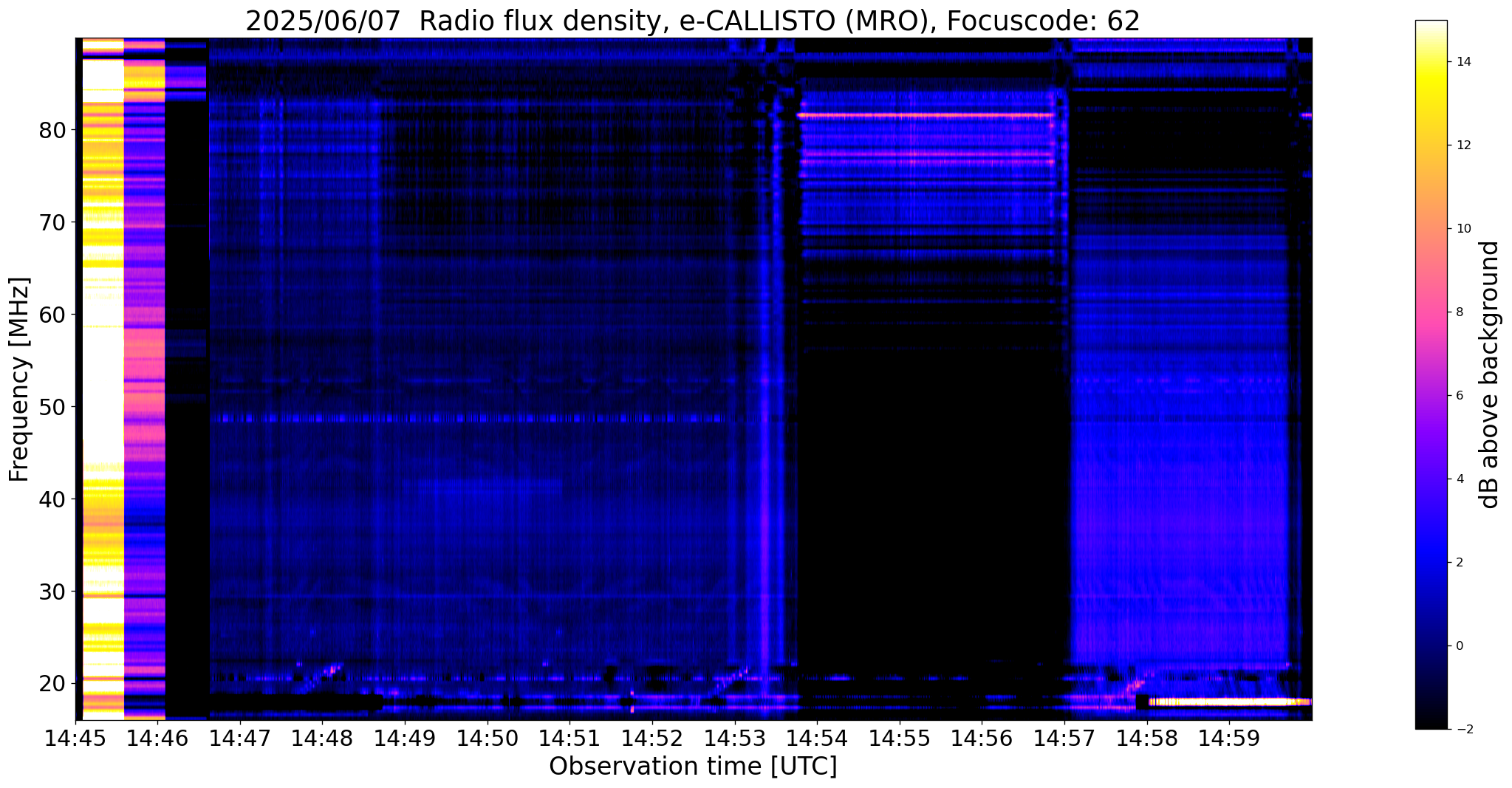Click the colorbar tick label −2
This screenshot has width=1512, height=788.
tap(1463, 730)
